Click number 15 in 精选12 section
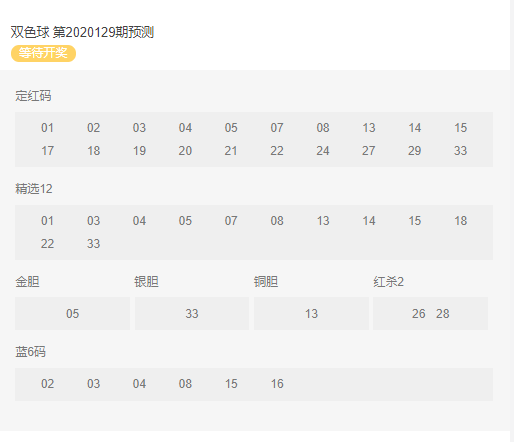 (415, 221)
